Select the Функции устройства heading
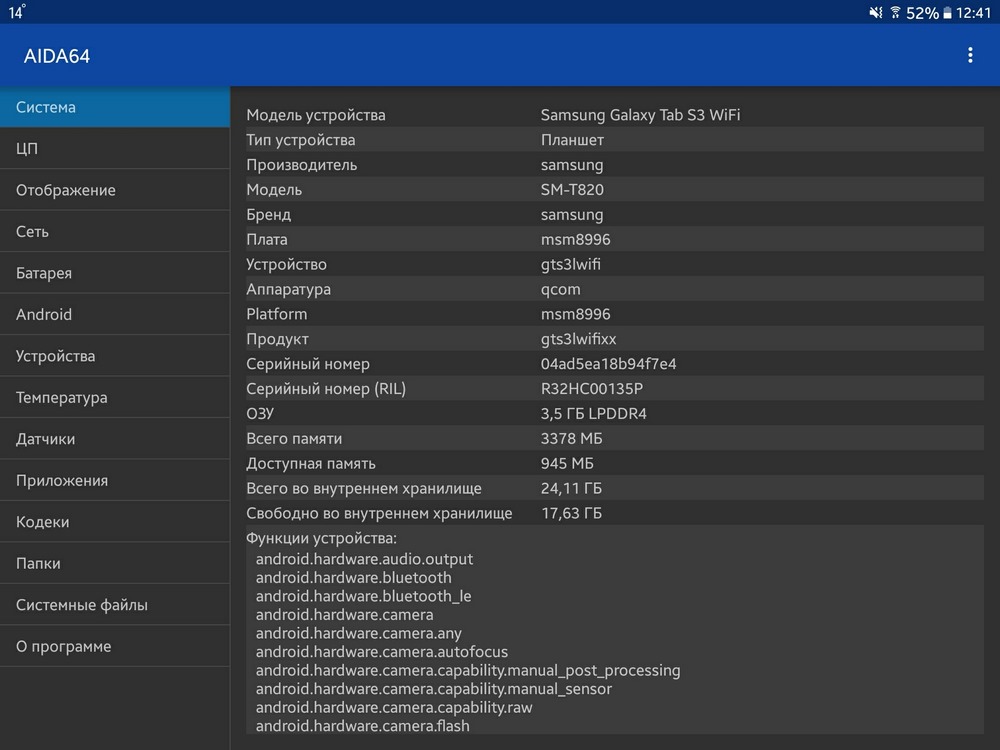Viewport: 1000px width, 750px height. coord(321,538)
